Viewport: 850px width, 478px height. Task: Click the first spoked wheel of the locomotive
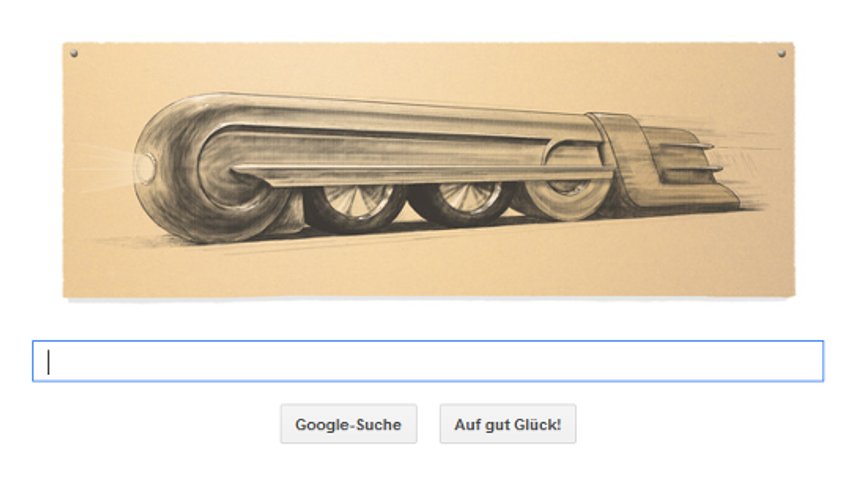[x=355, y=206]
